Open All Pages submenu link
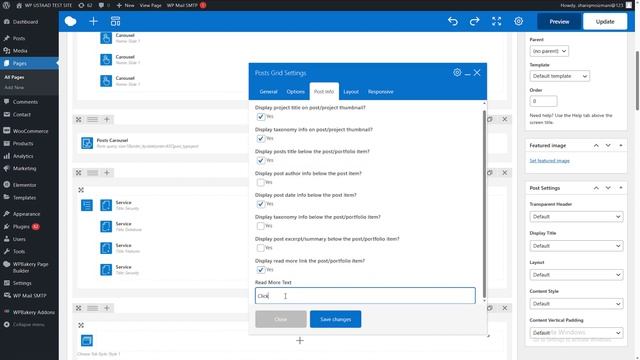Screen dimensions: 640x360 14,77
